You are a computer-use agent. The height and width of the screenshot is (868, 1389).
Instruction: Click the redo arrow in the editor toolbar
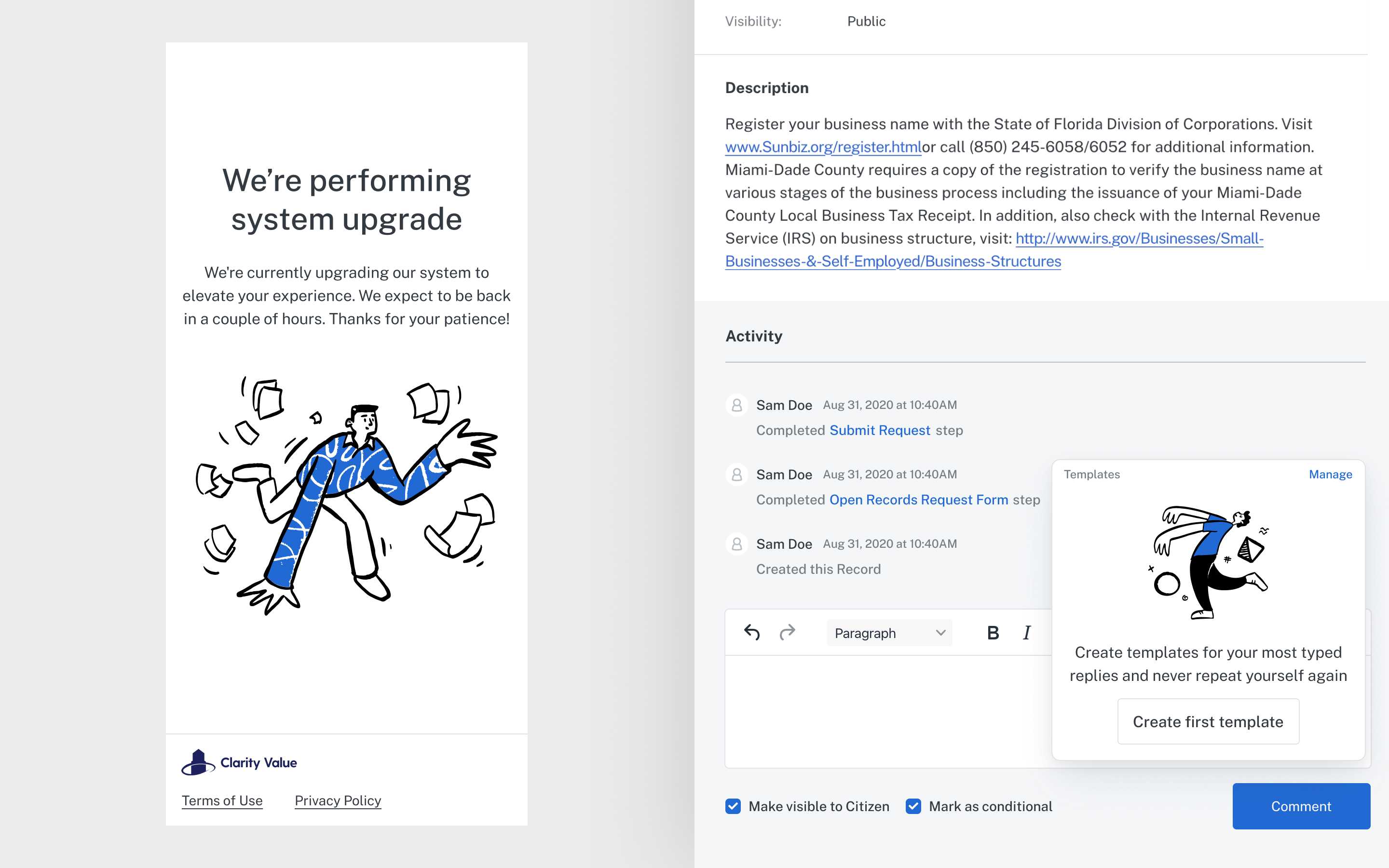pos(788,633)
